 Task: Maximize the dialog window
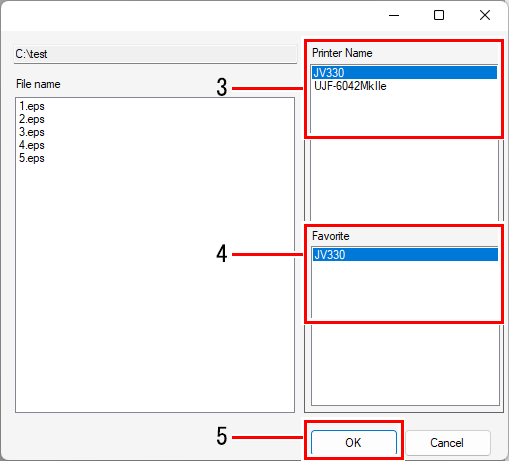tap(439, 15)
